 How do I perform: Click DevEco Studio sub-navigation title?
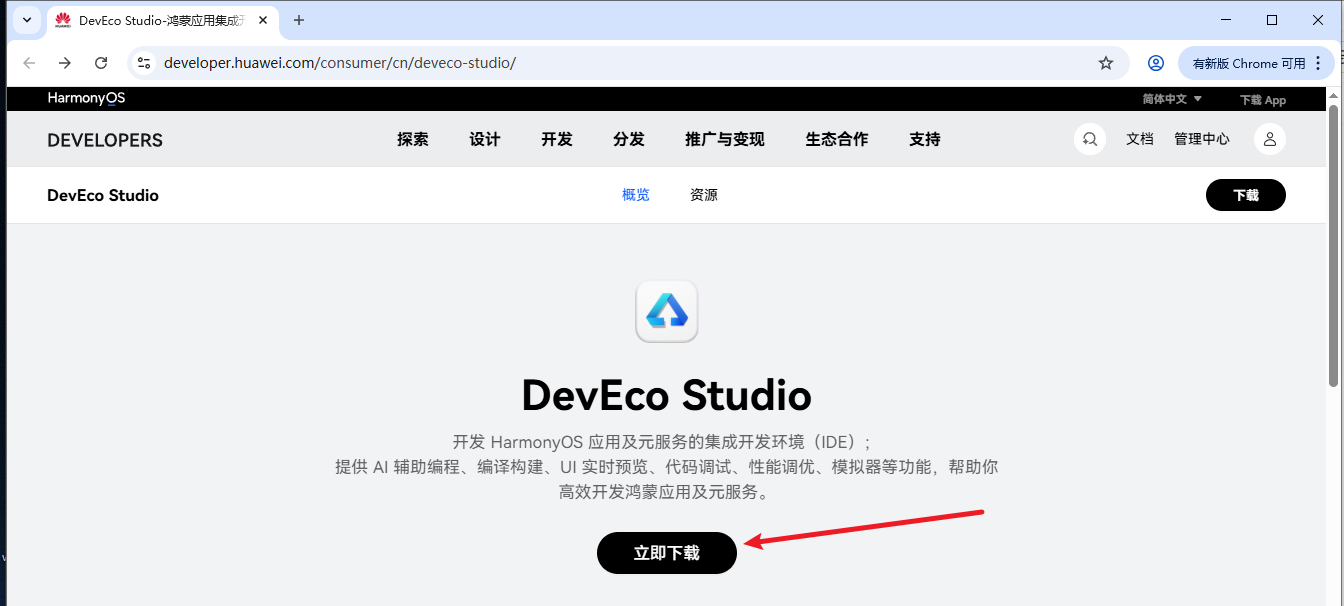pos(103,195)
